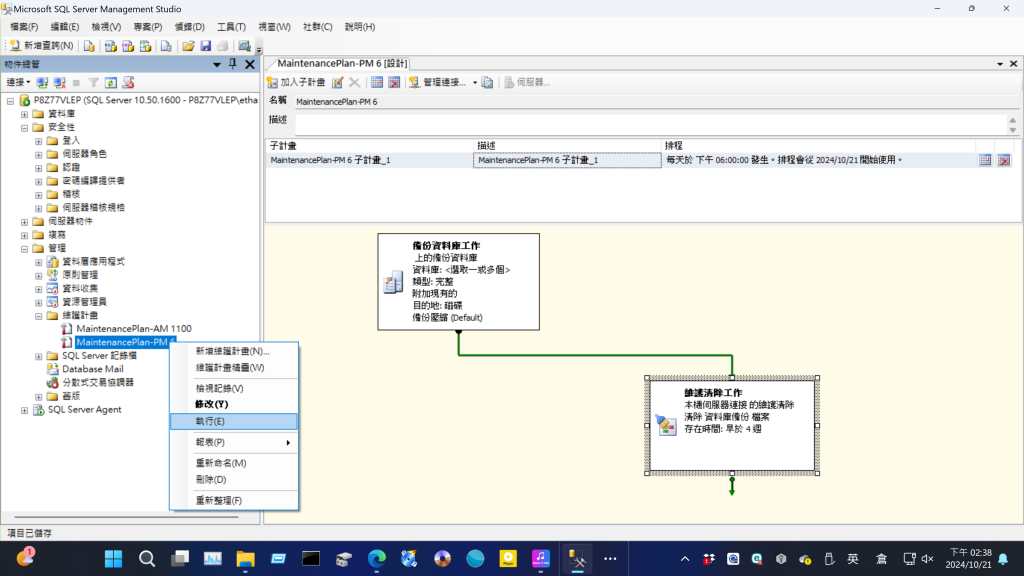The width and height of the screenshot is (1024, 576).
Task: Expand the 資料庫 (Databases) tree node
Action: click(x=25, y=114)
